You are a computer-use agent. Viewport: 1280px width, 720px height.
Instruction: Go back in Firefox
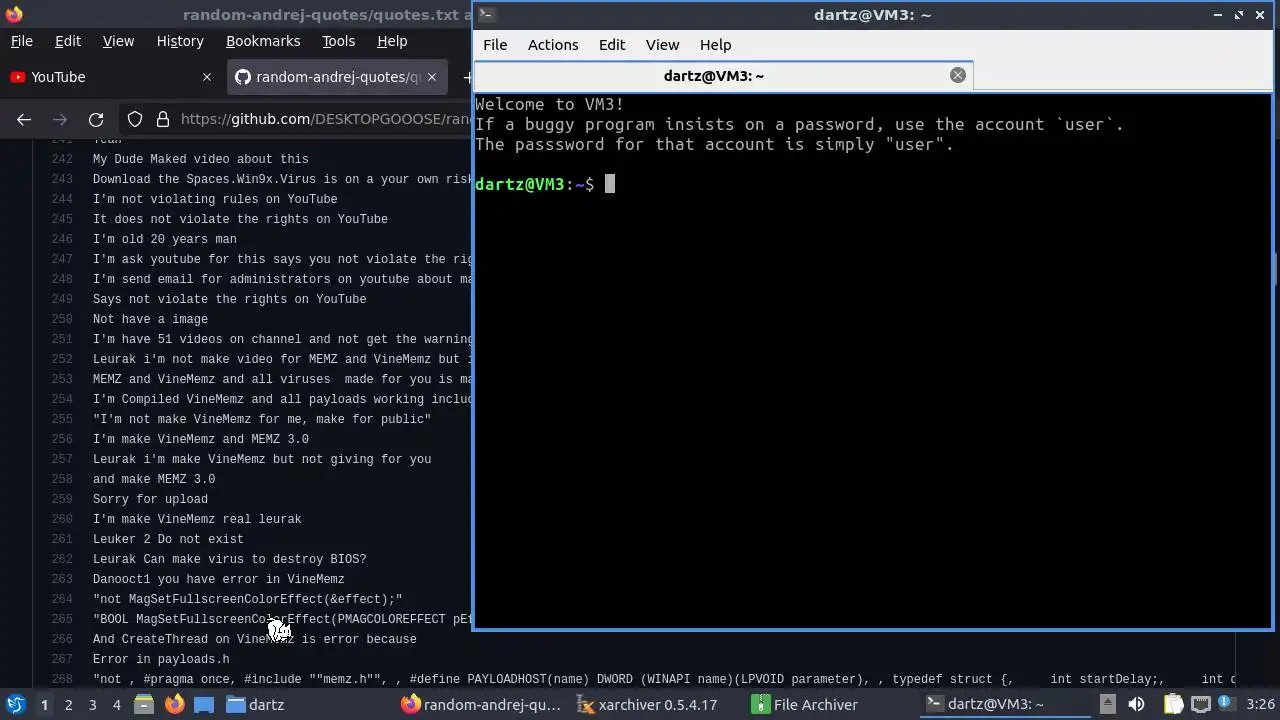point(24,119)
